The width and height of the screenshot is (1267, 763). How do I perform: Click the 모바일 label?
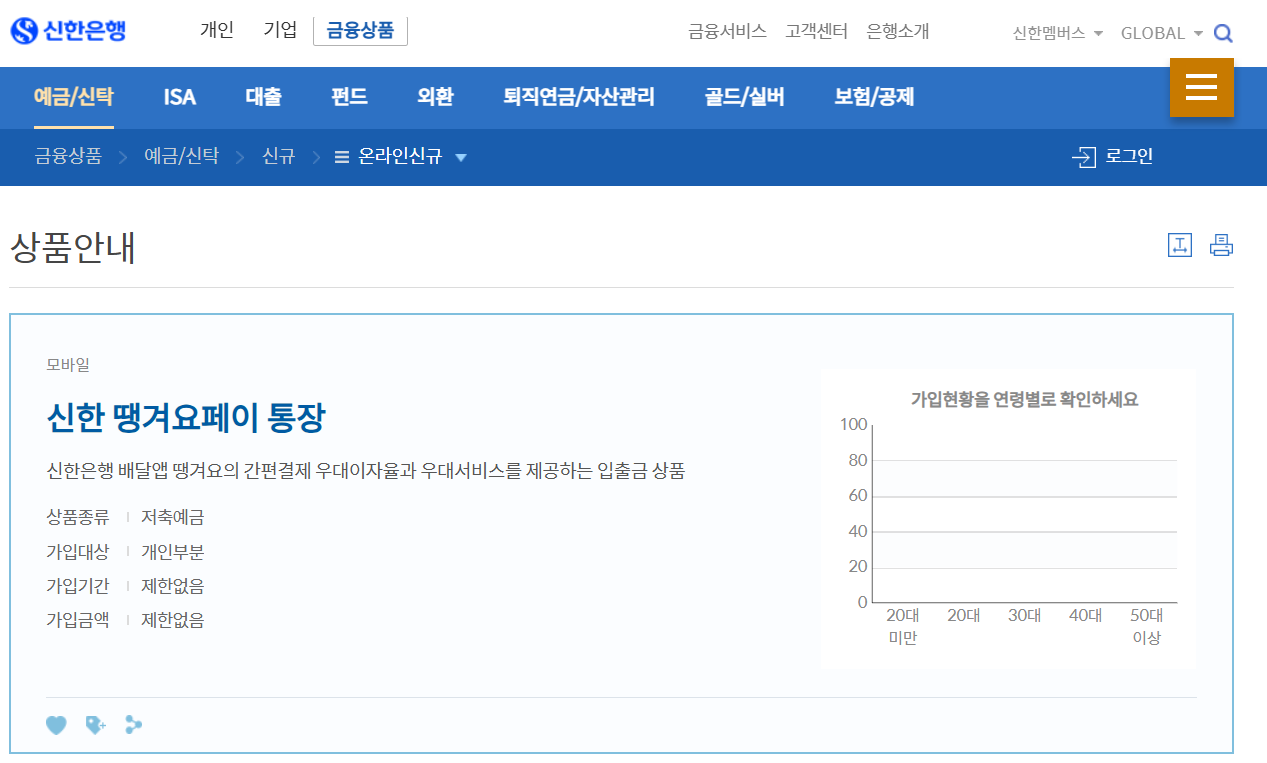[68, 365]
